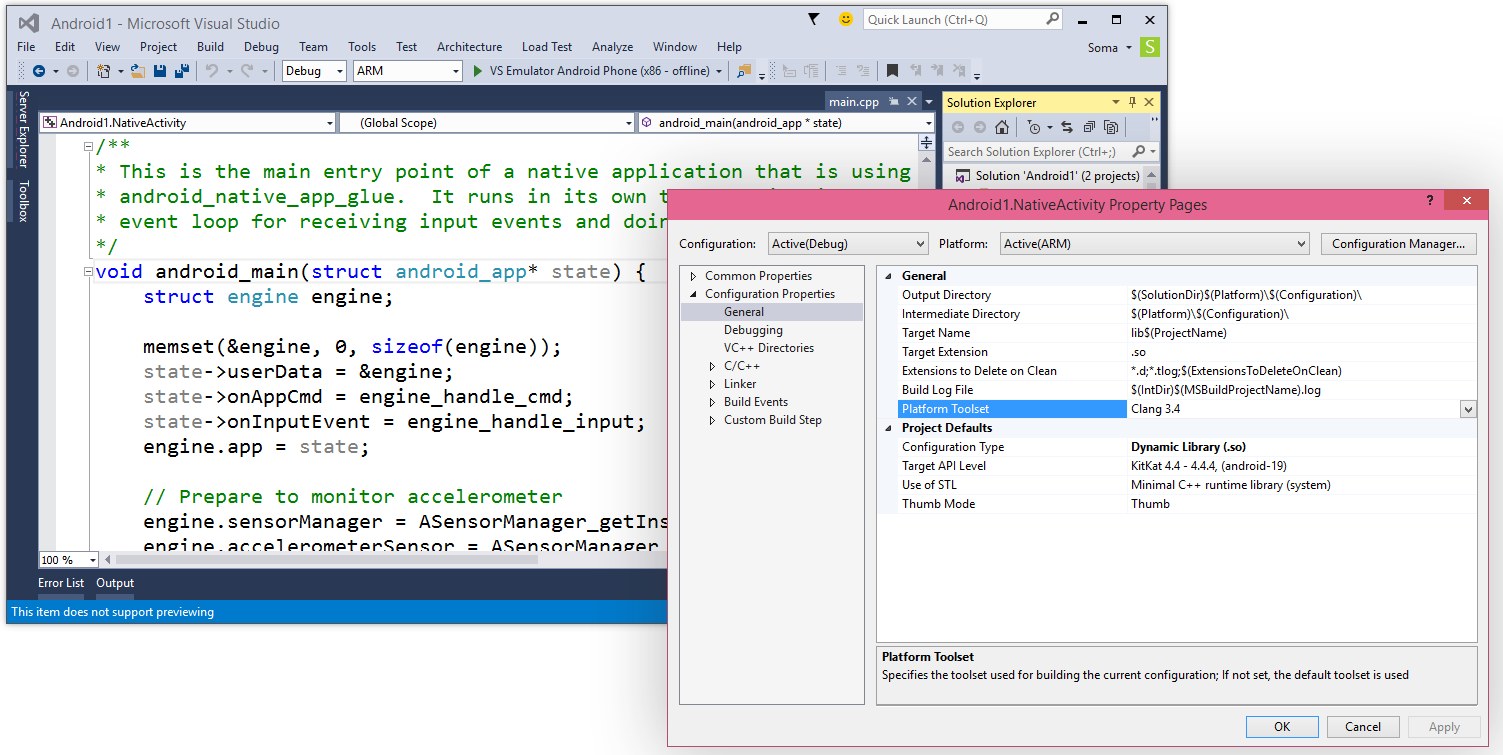This screenshot has width=1503, height=755.
Task: Select Solution 'Android1' in Solution Explorer
Action: 1048,176
